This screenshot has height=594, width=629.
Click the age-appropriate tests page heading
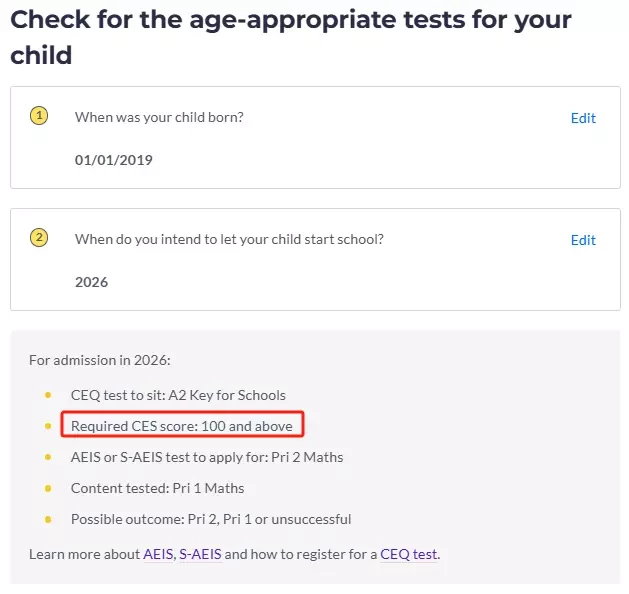[x=291, y=37]
